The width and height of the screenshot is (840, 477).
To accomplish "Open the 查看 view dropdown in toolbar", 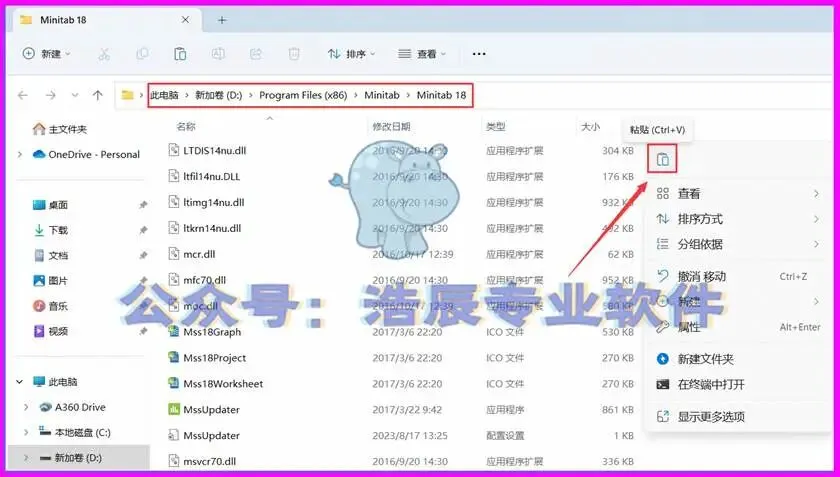I will click(x=422, y=54).
